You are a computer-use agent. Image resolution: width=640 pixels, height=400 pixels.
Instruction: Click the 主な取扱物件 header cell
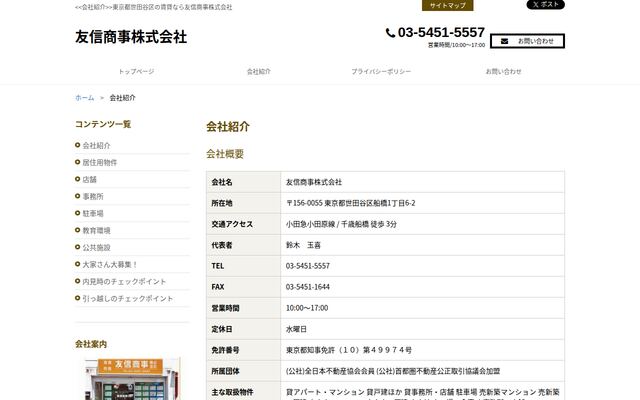244,392
